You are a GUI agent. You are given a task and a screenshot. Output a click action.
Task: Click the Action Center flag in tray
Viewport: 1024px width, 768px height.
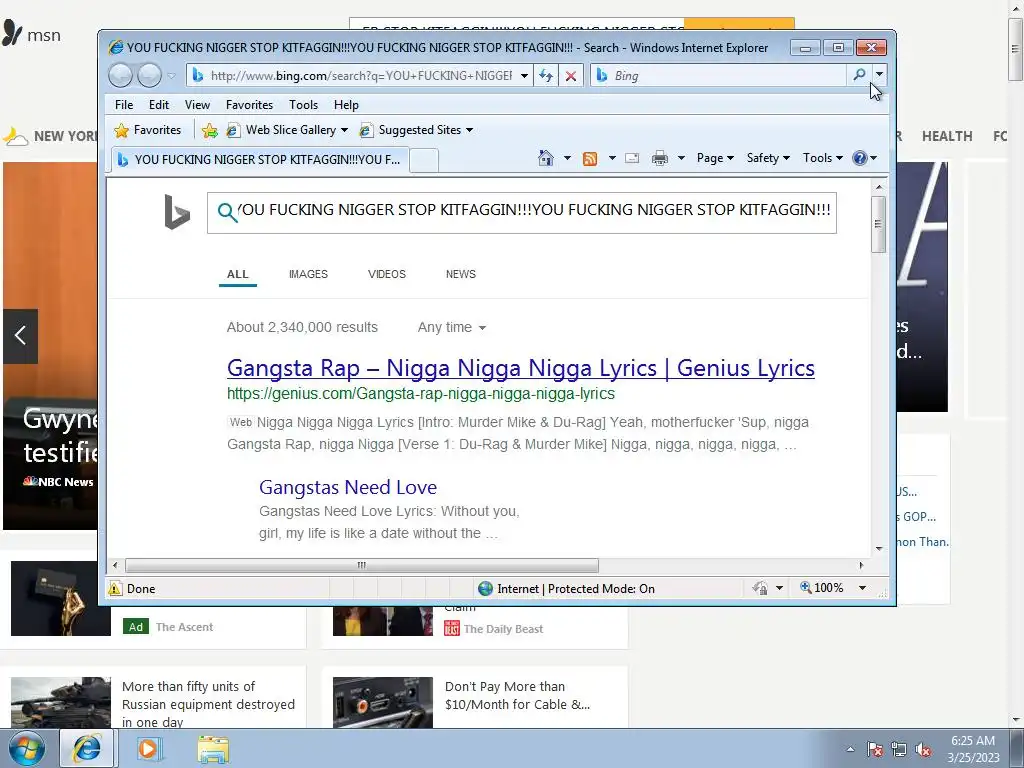875,750
